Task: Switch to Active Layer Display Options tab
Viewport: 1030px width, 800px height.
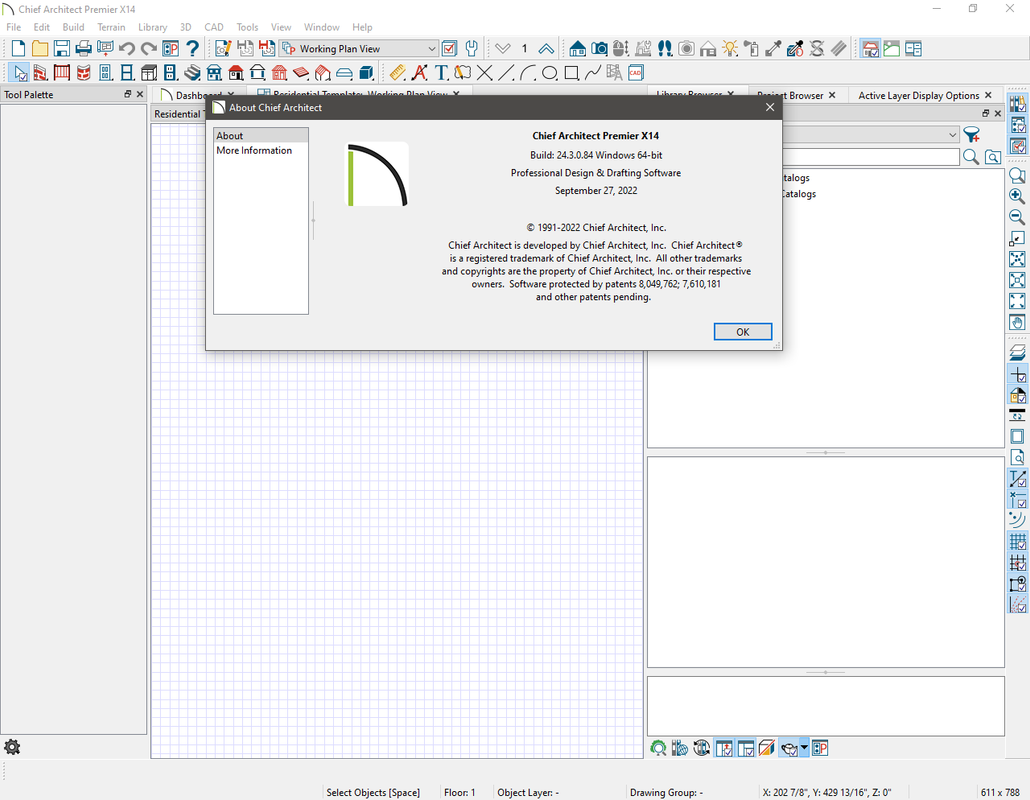Action: pyautogui.click(x=918, y=95)
